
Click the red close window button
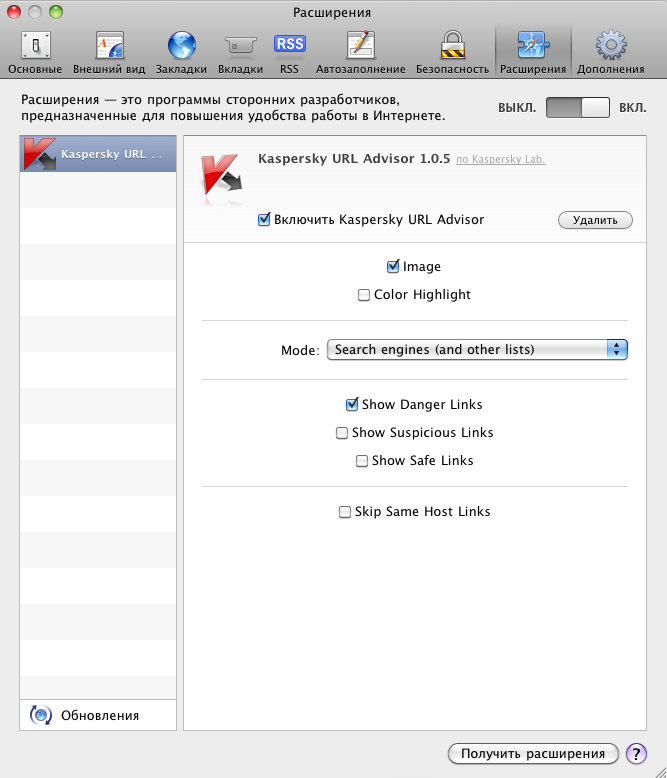pos(14,12)
